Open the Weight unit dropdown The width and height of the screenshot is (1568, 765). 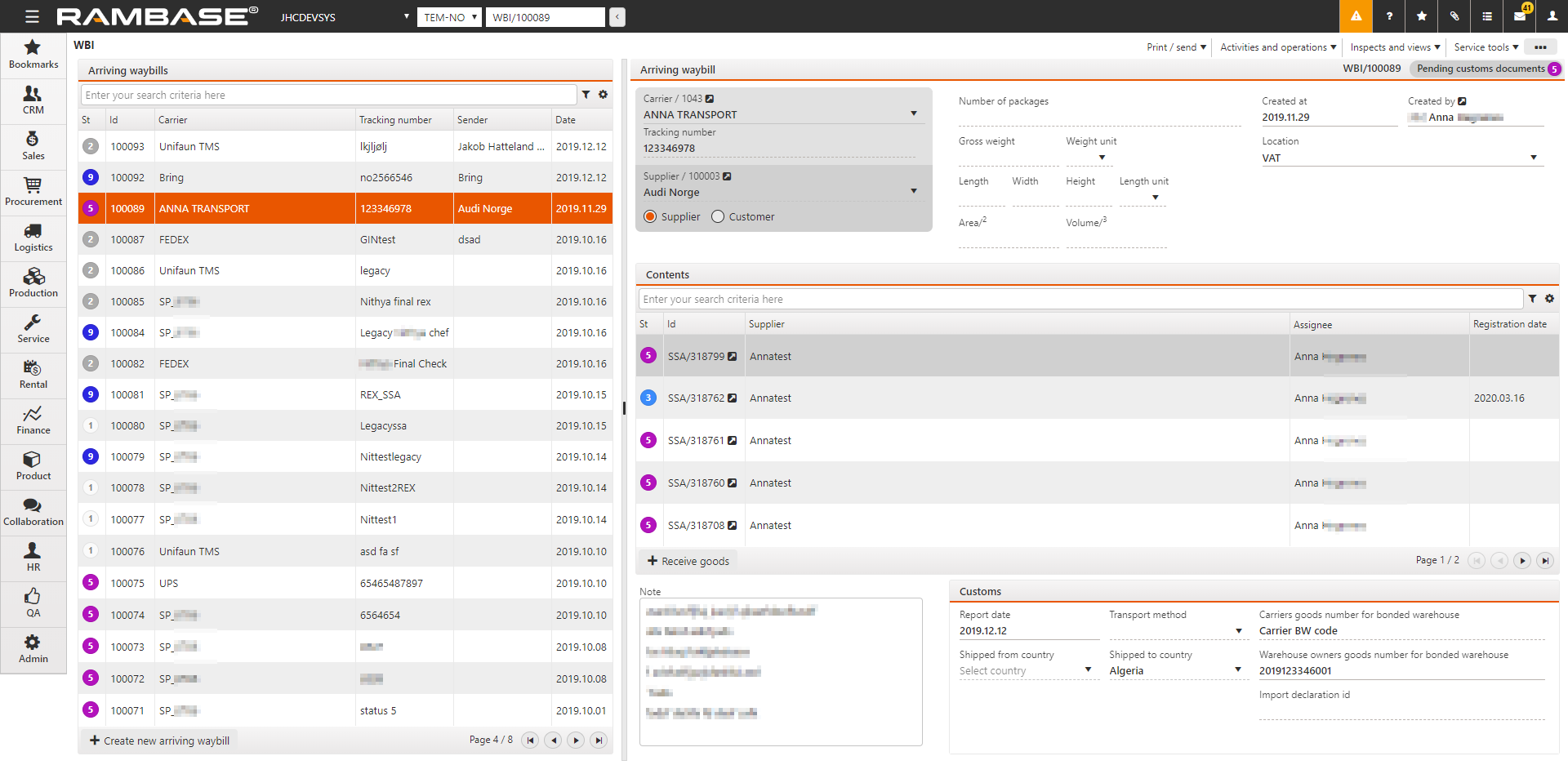click(1102, 158)
